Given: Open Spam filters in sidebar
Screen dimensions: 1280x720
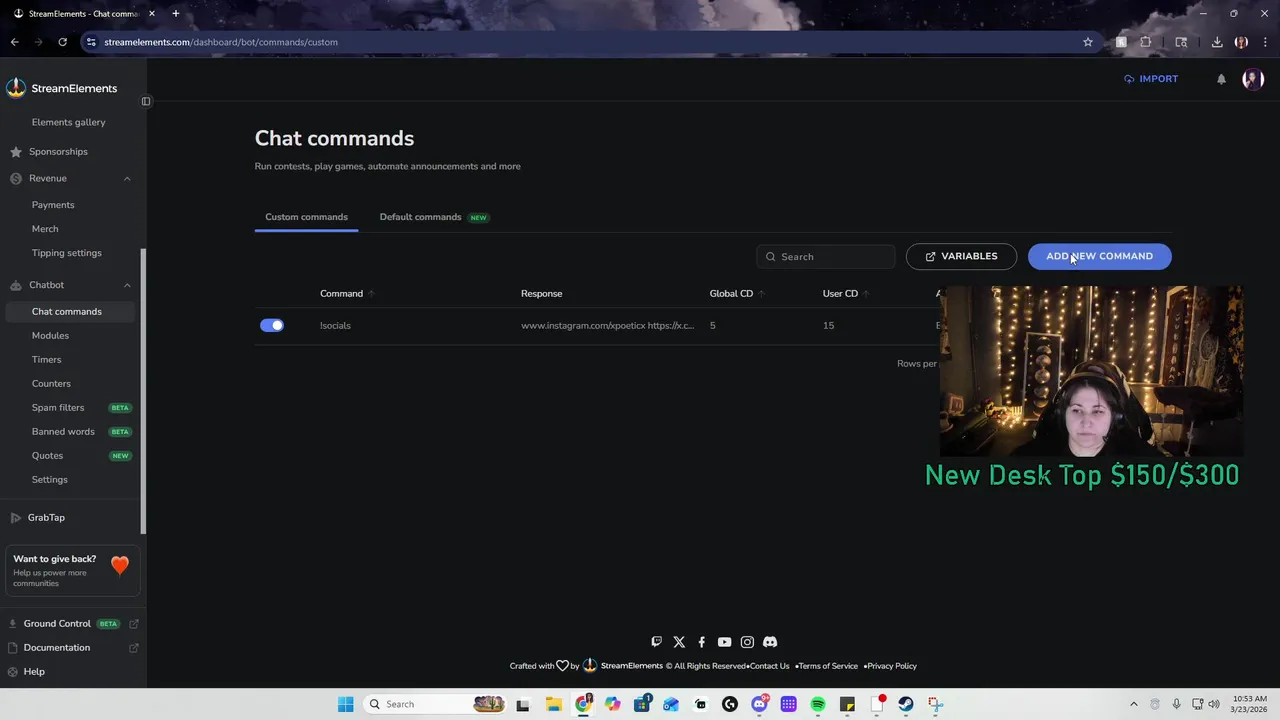Looking at the screenshot, I should (x=58, y=407).
